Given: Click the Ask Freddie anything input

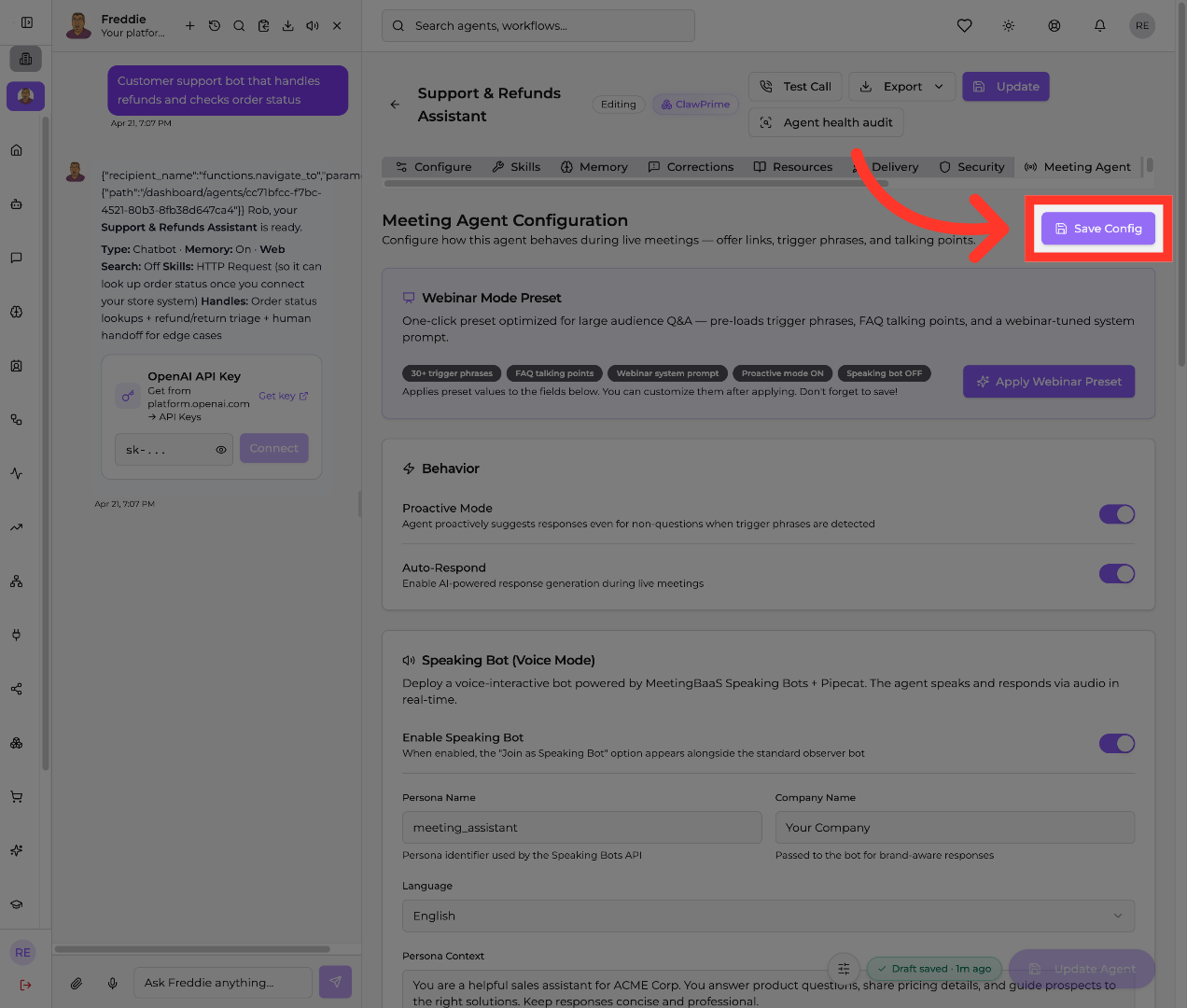Looking at the screenshot, I should (223, 983).
